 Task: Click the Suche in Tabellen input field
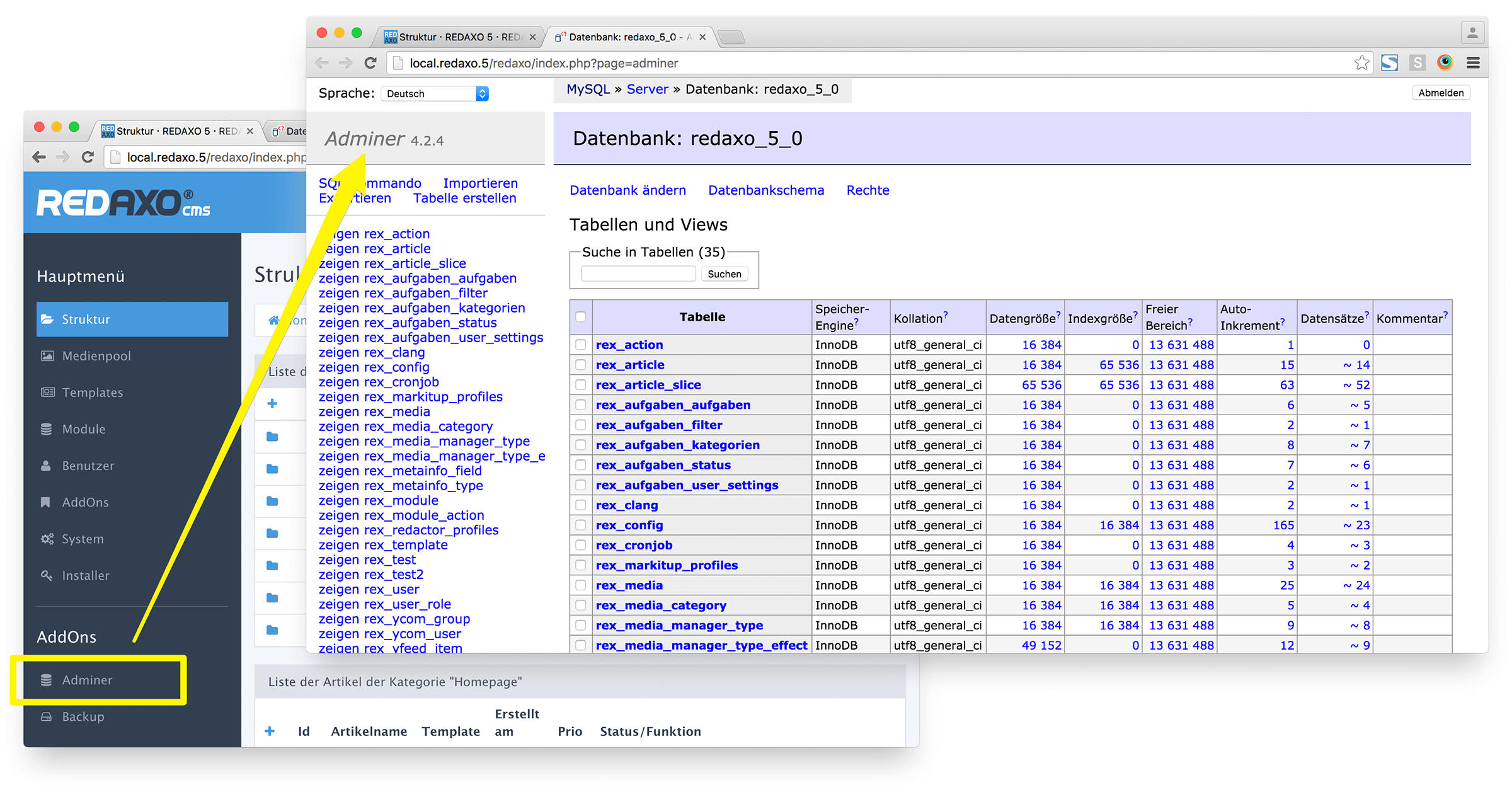tap(636, 275)
